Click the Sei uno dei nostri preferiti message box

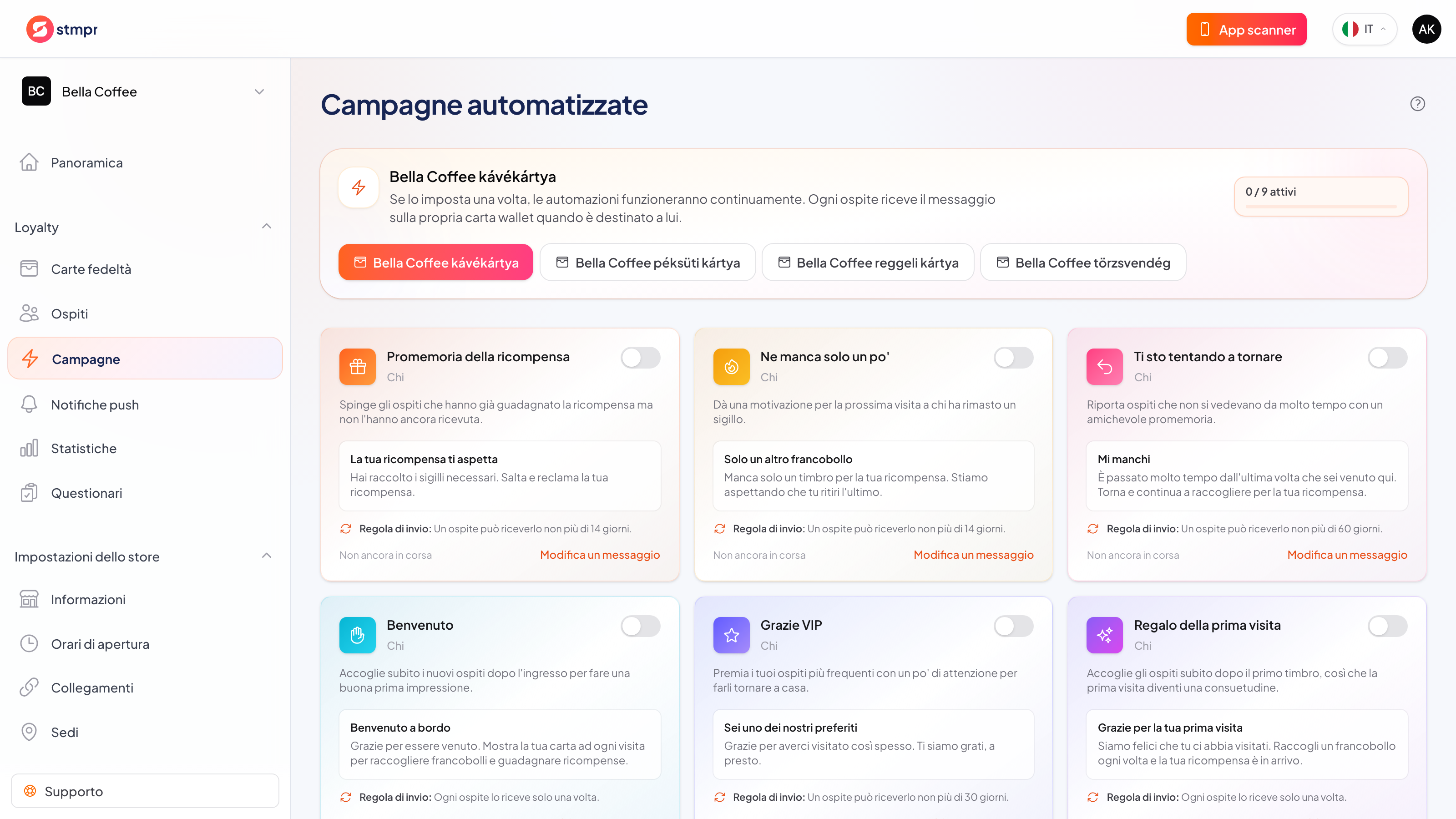click(x=873, y=744)
